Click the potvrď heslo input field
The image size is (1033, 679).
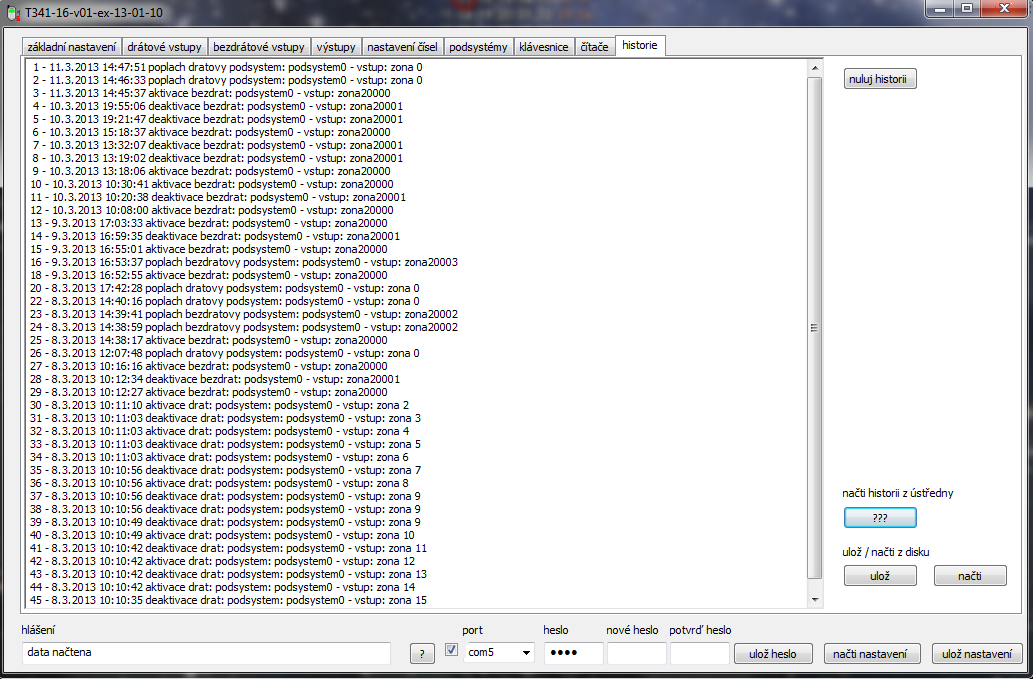(x=700, y=653)
